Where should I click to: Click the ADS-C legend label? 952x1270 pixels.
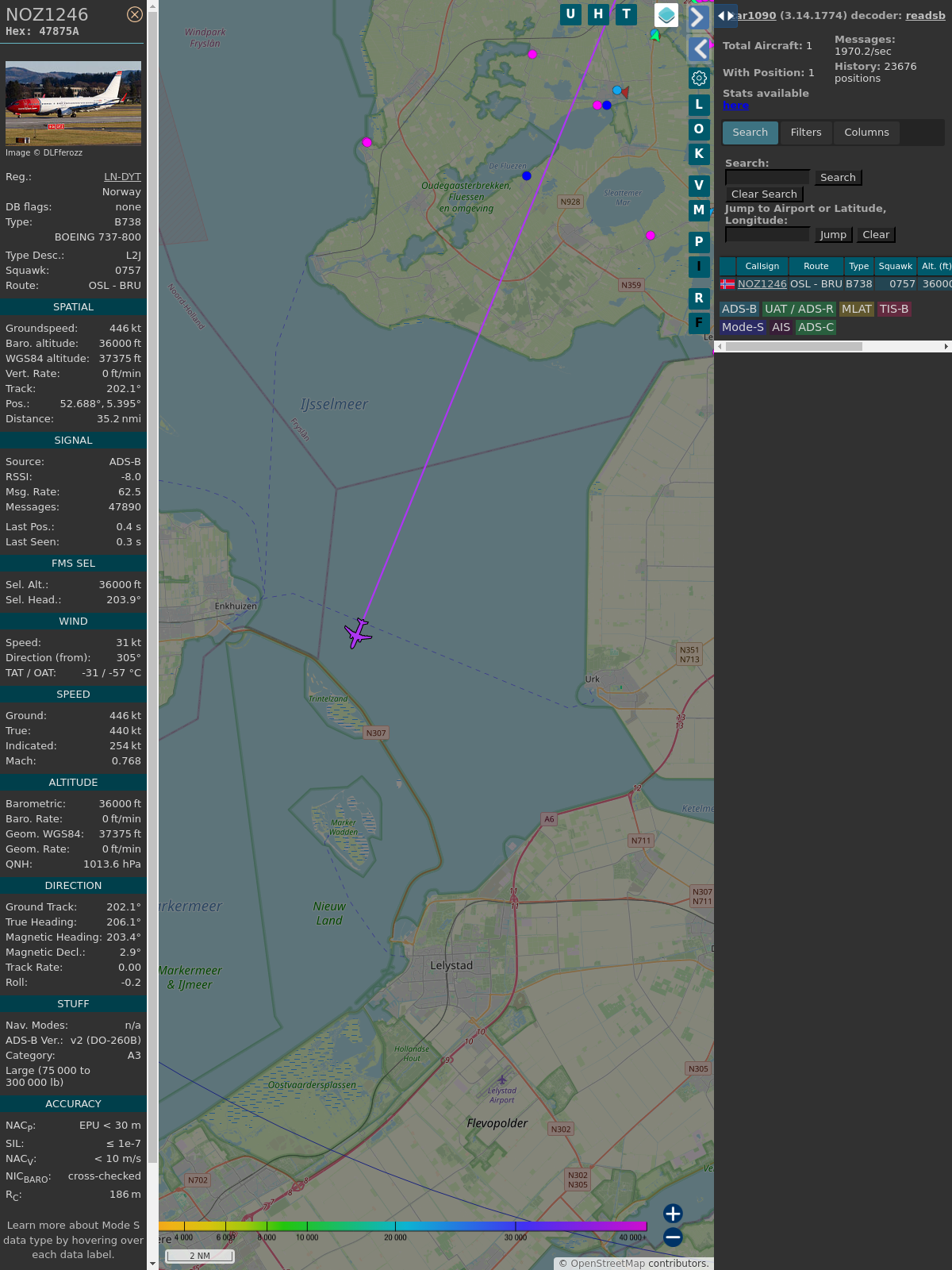click(x=816, y=328)
